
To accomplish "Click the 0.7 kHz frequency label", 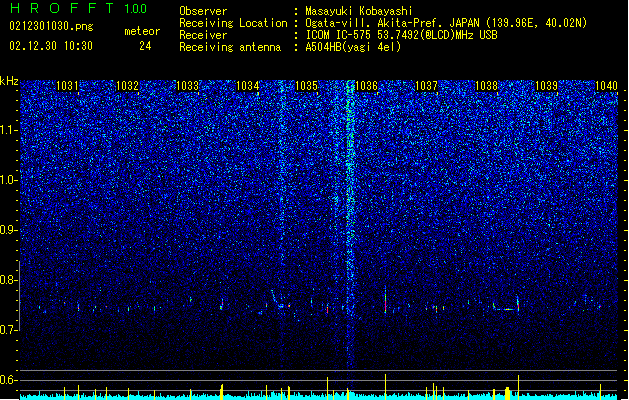I will click(8, 330).
